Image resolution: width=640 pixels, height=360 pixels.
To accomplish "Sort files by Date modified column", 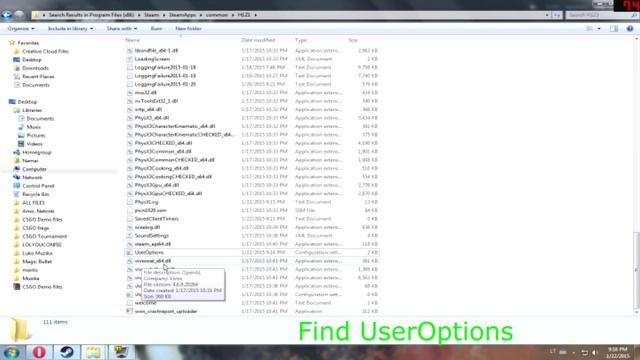I will (258, 40).
